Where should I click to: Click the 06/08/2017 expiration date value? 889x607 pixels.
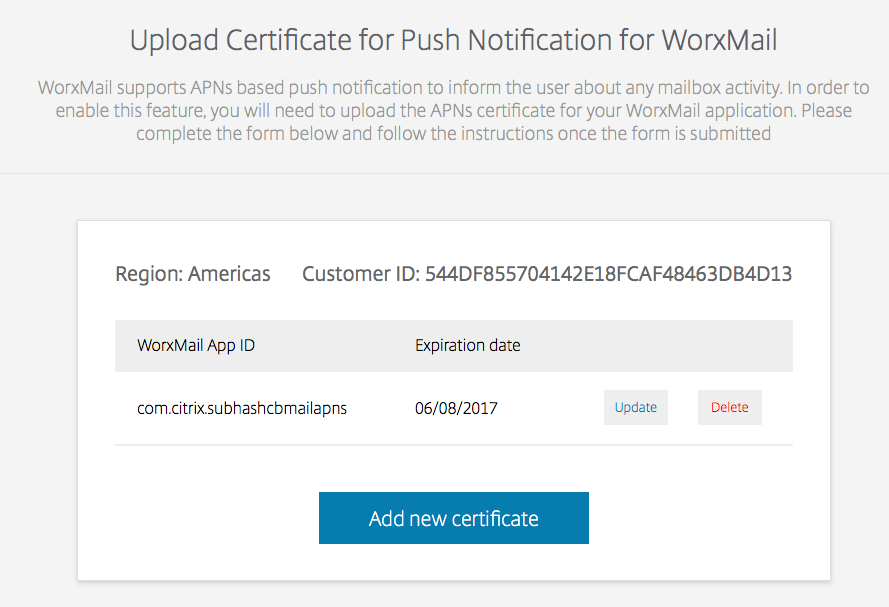tap(456, 408)
